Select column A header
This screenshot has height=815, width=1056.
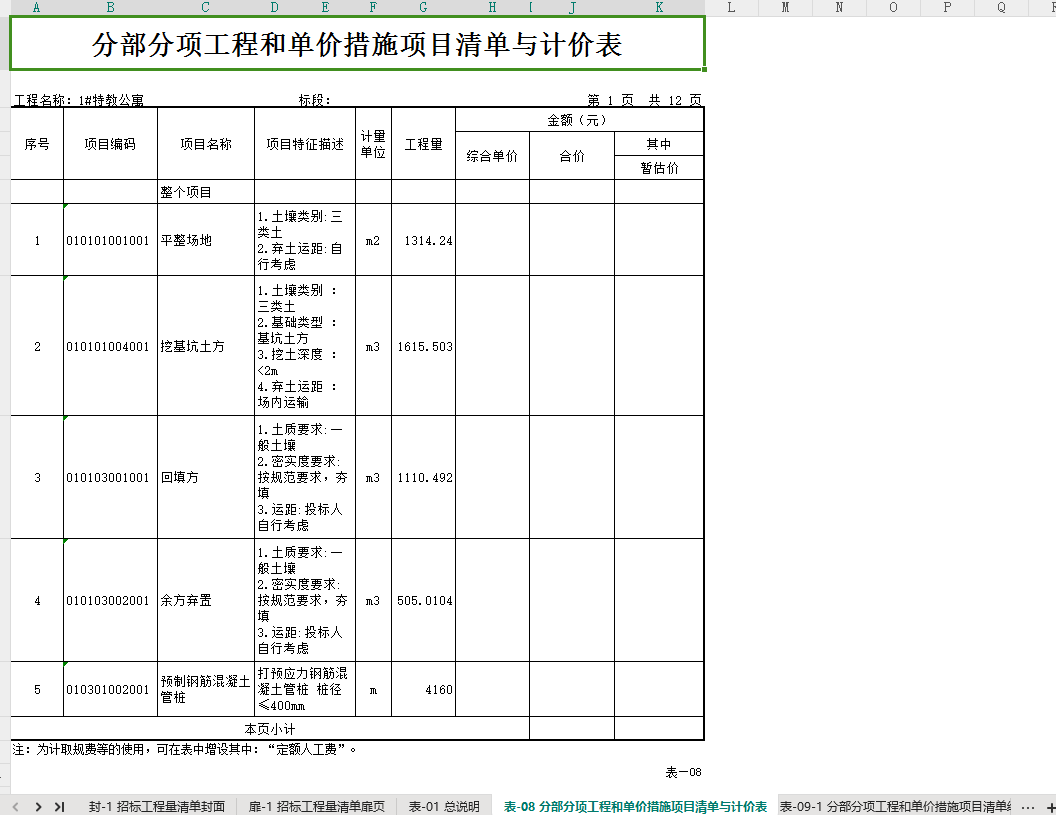point(36,7)
